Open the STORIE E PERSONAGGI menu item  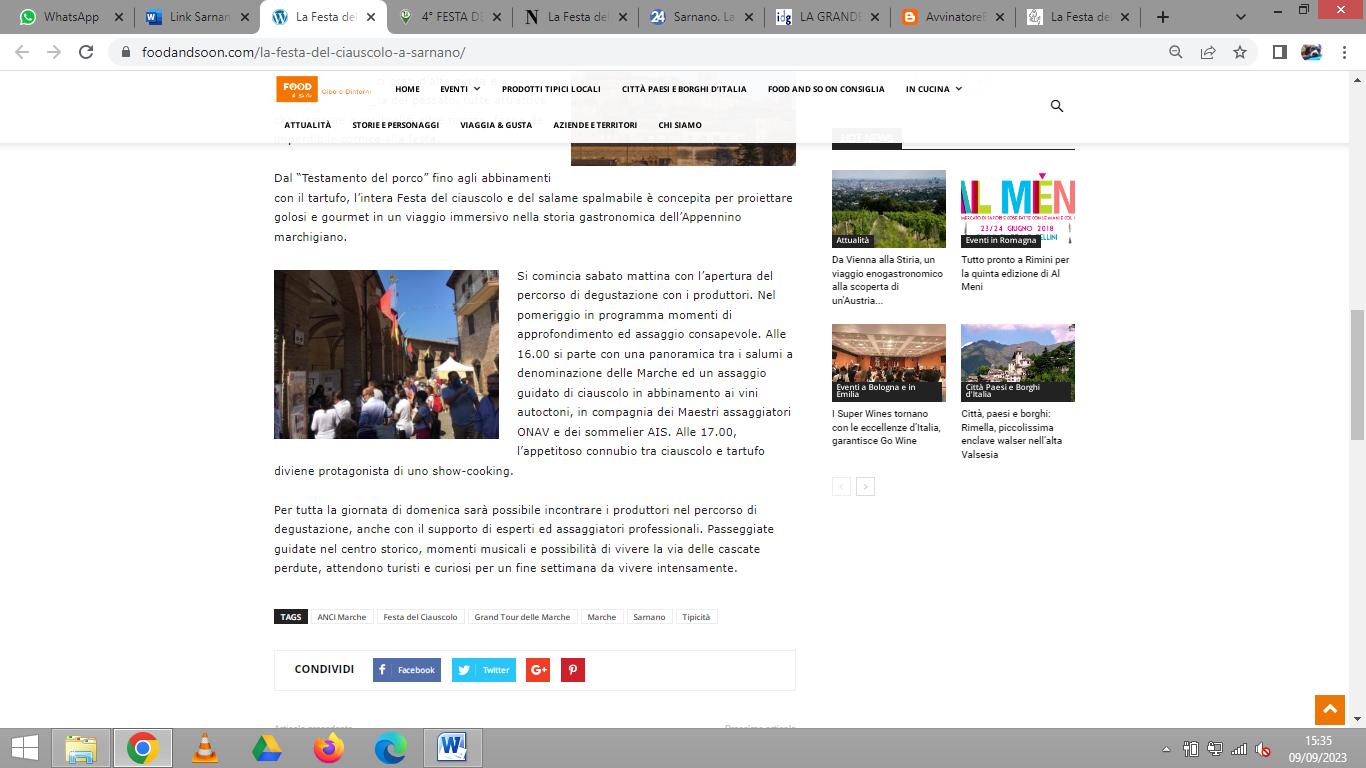coord(395,125)
